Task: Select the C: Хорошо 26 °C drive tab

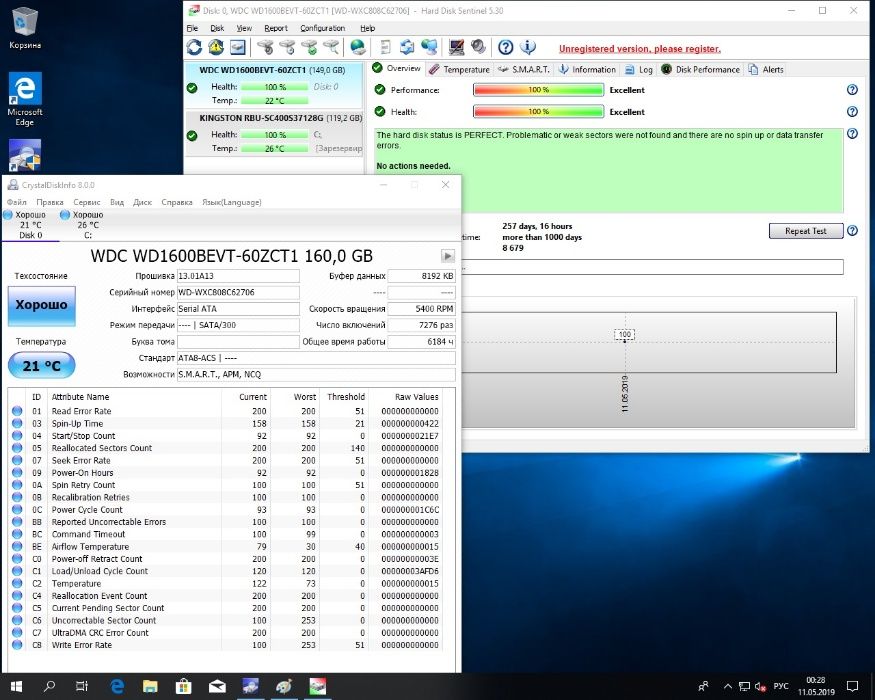Action: (x=88, y=225)
